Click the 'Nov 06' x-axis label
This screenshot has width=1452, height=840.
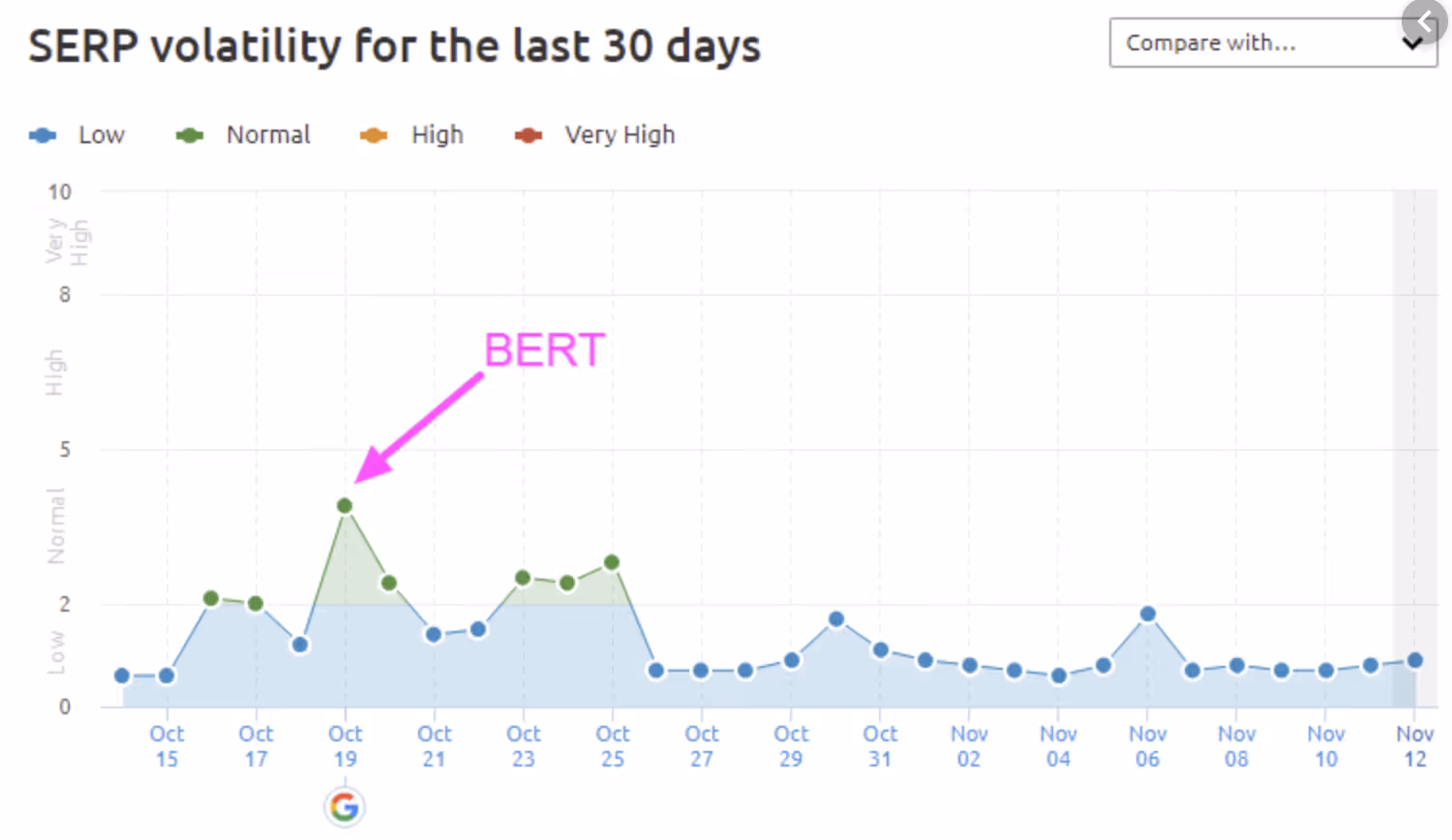click(1148, 746)
